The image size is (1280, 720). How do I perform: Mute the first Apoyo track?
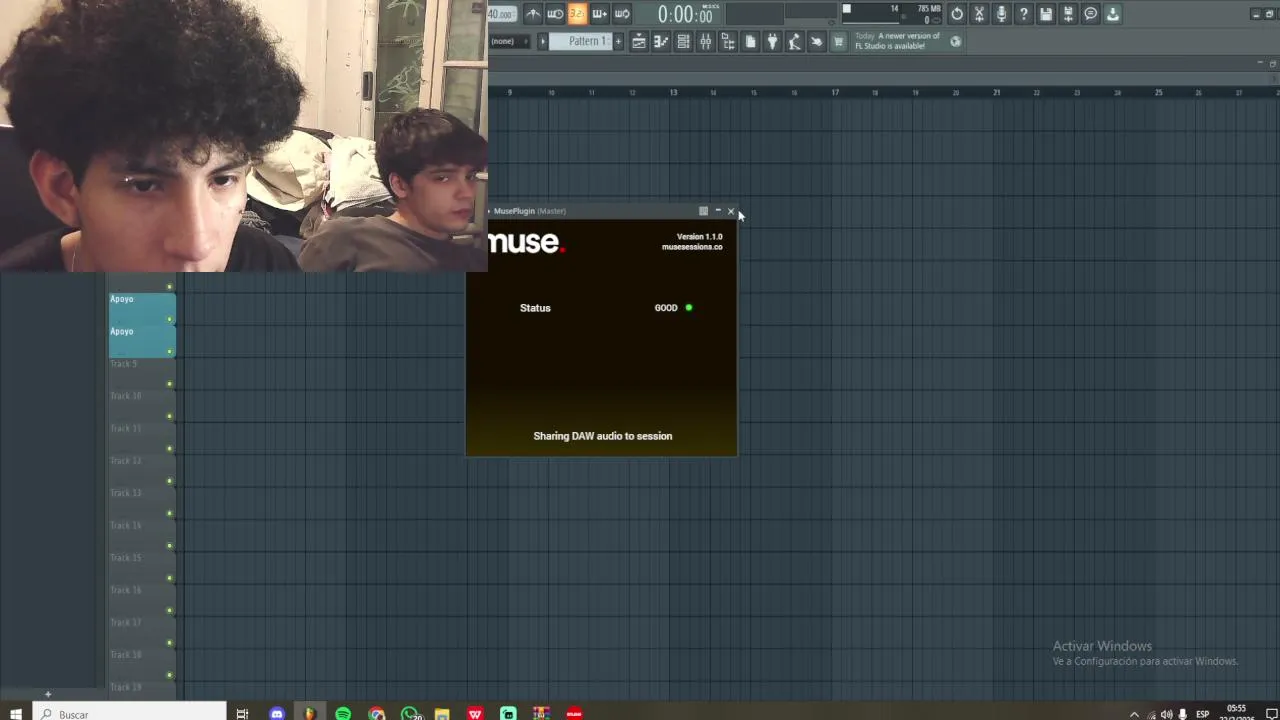[170, 319]
